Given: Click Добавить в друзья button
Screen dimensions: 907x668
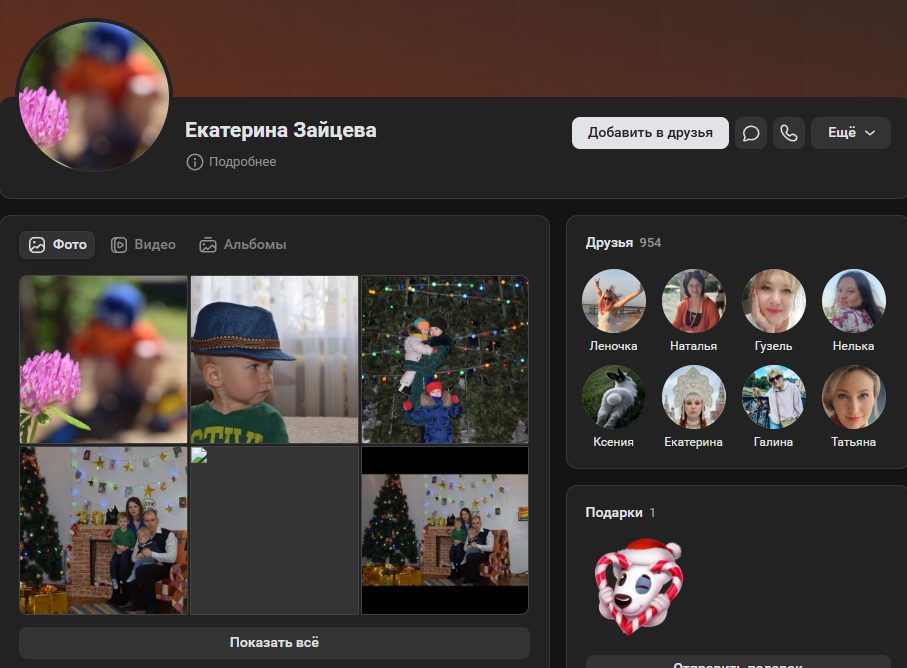Looking at the screenshot, I should [650, 133].
